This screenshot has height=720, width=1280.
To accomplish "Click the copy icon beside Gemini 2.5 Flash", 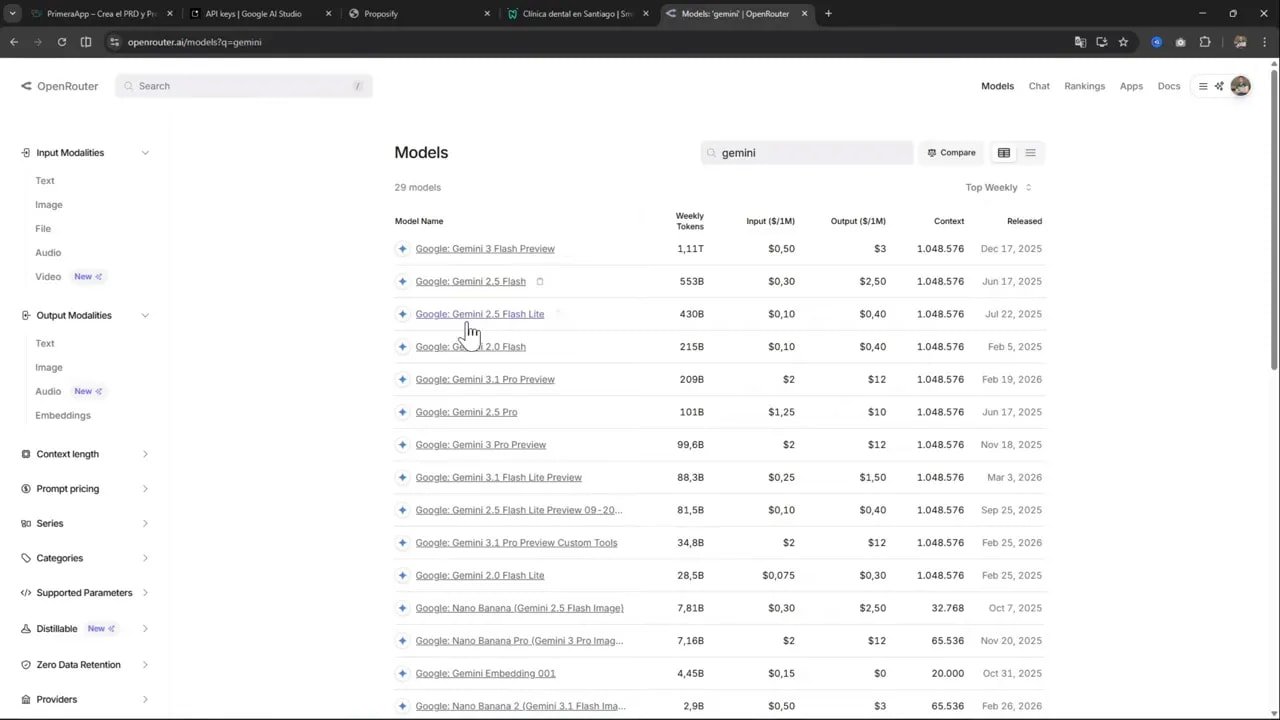I will tap(539, 281).
